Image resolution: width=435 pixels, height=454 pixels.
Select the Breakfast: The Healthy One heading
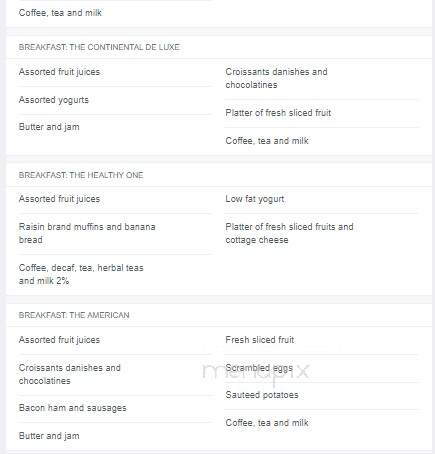click(x=81, y=175)
